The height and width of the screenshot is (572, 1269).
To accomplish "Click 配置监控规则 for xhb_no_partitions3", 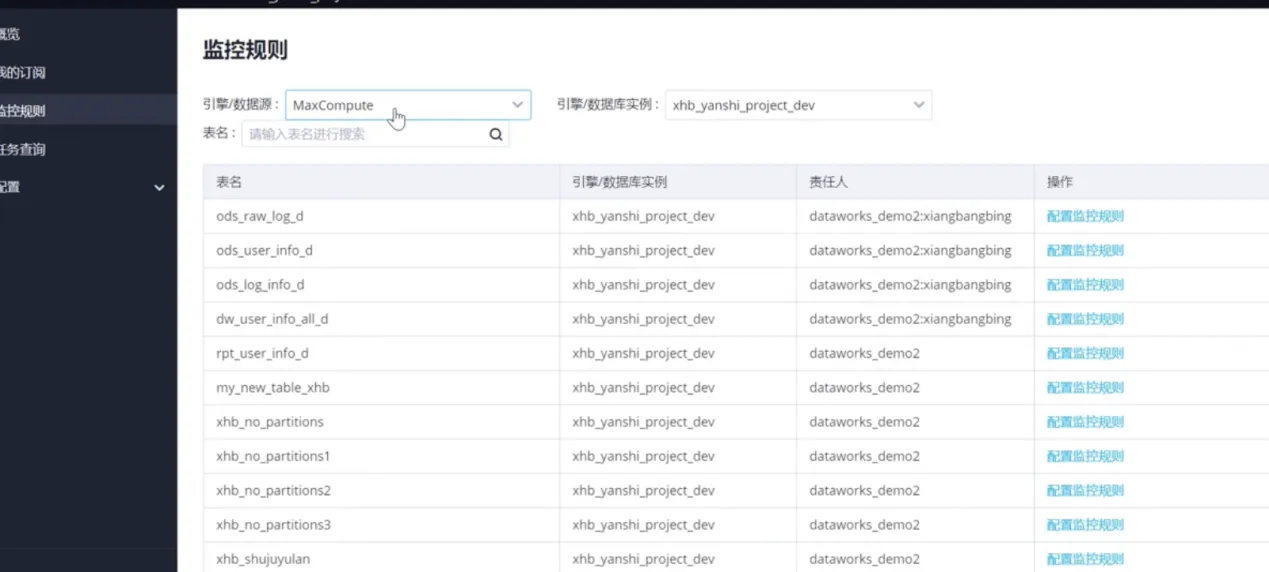I will click(1085, 525).
